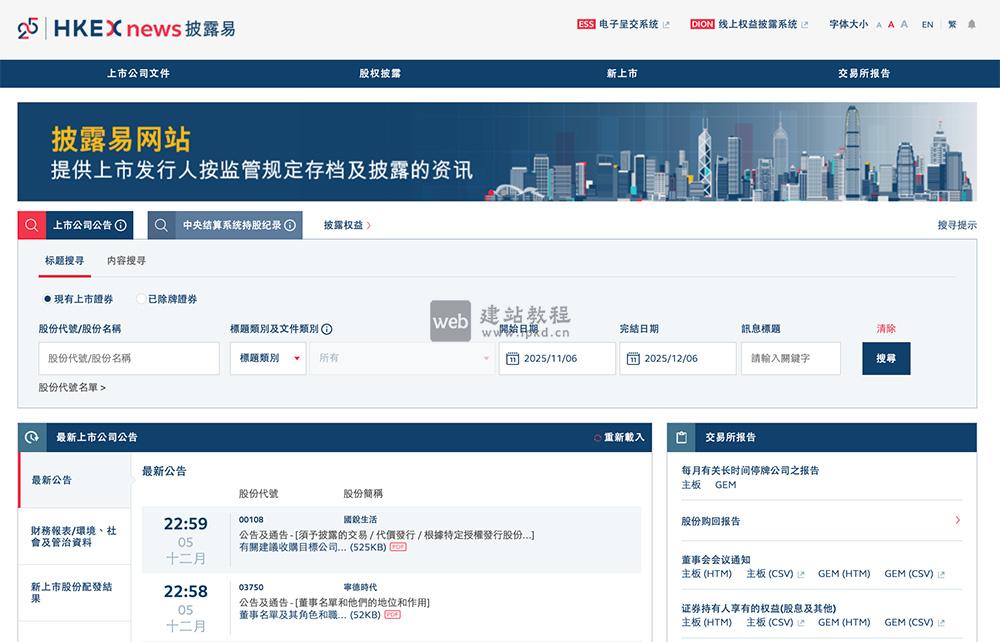
Task: Click the bell notification icon top right
Action: pos(973,25)
